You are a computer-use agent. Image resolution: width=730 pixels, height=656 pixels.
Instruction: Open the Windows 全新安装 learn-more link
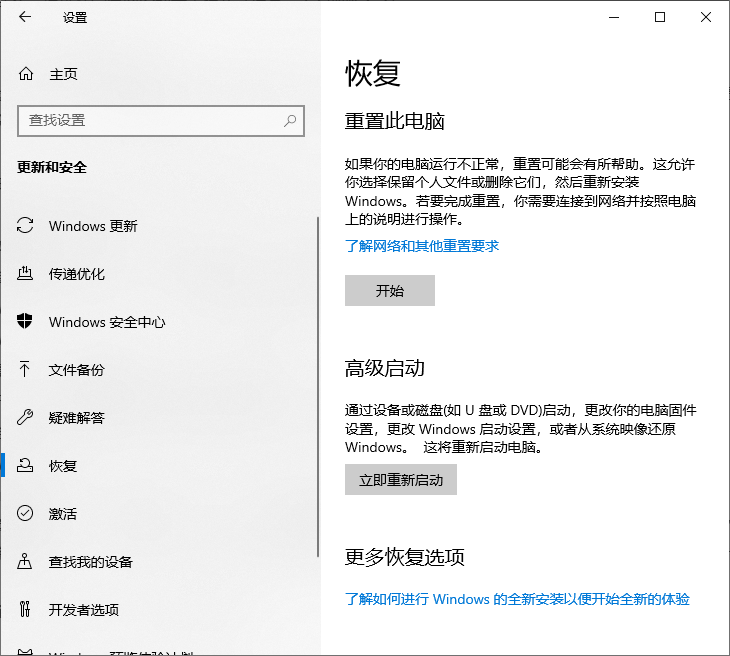coord(517,599)
